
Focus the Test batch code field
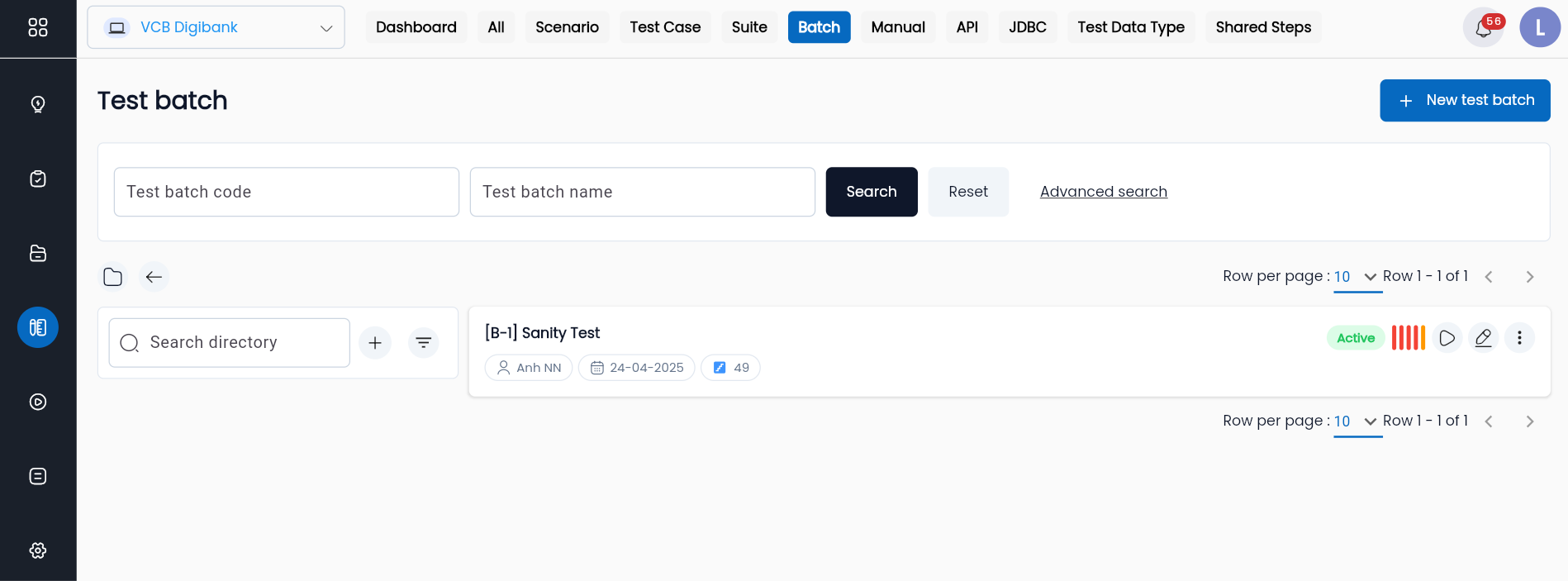[287, 192]
